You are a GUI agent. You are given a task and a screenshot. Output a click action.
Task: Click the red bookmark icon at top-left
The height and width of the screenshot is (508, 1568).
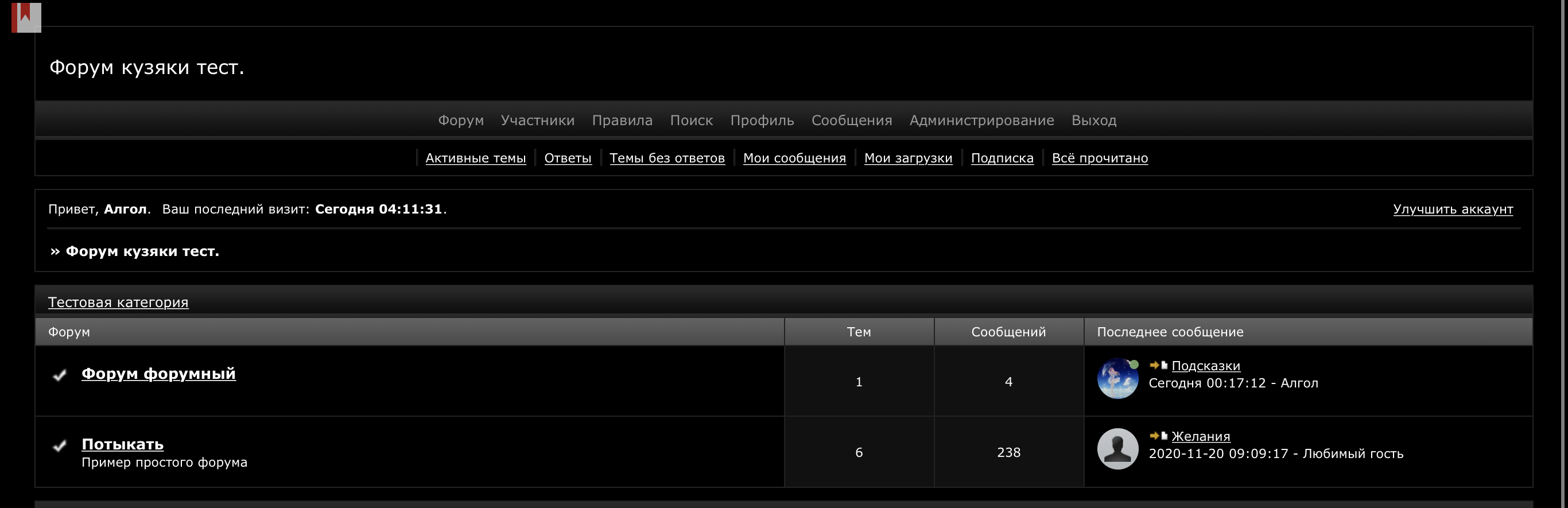(x=26, y=17)
